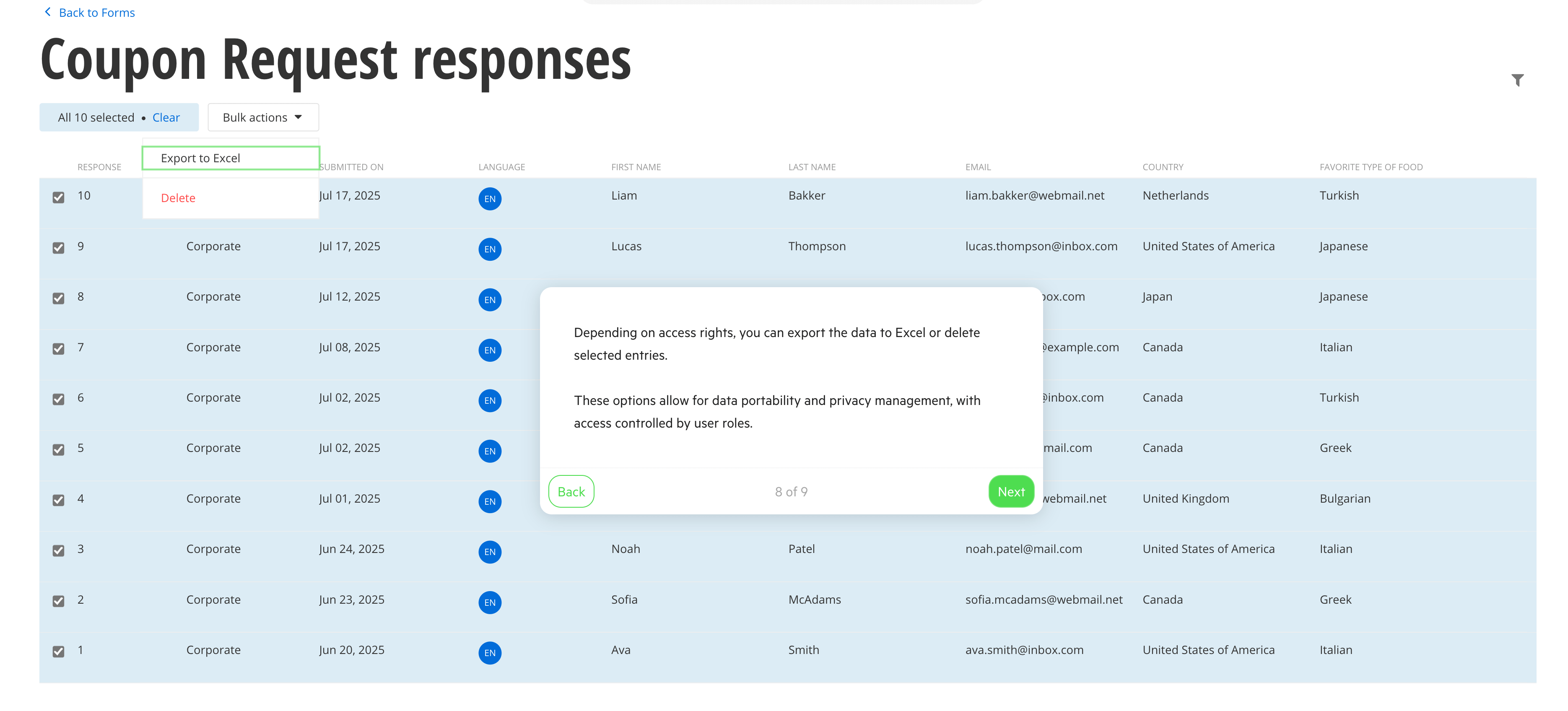Choose Delete from the bulk actions menu

coord(178,197)
